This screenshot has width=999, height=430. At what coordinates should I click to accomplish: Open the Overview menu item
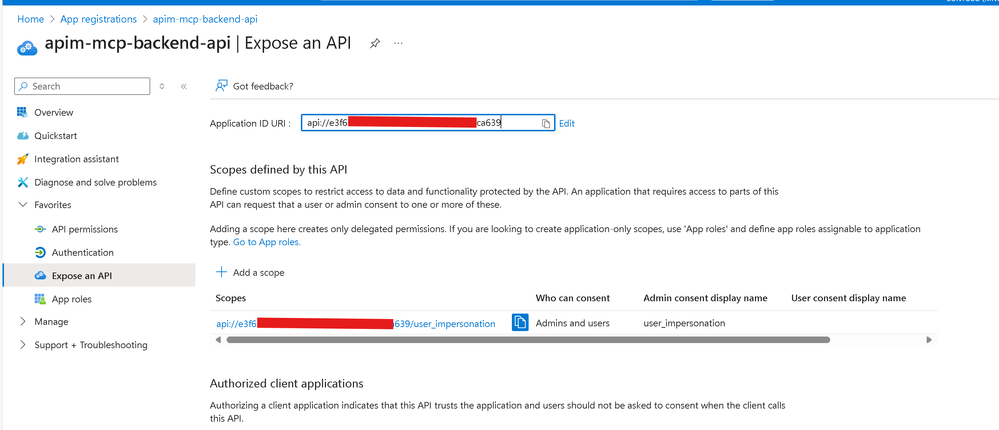click(x=54, y=112)
